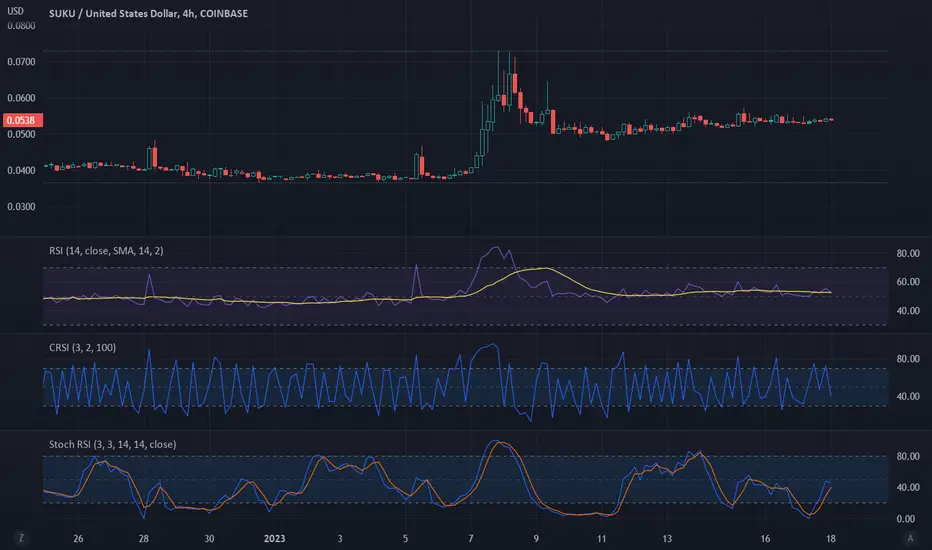Open the Stoch RSI (3, 3, 14, 14, close) legend

(112, 445)
